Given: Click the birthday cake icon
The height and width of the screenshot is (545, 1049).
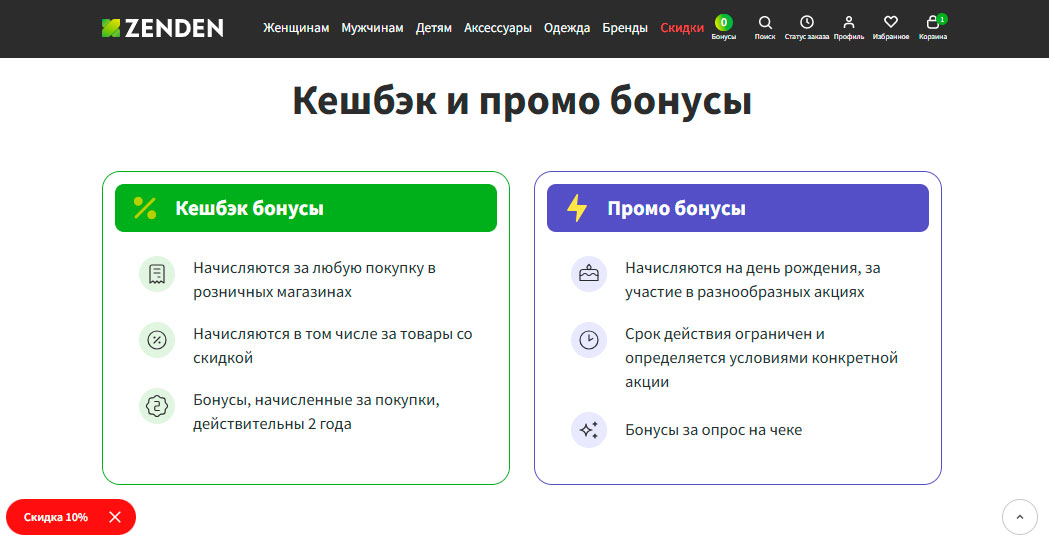Looking at the screenshot, I should [x=589, y=274].
